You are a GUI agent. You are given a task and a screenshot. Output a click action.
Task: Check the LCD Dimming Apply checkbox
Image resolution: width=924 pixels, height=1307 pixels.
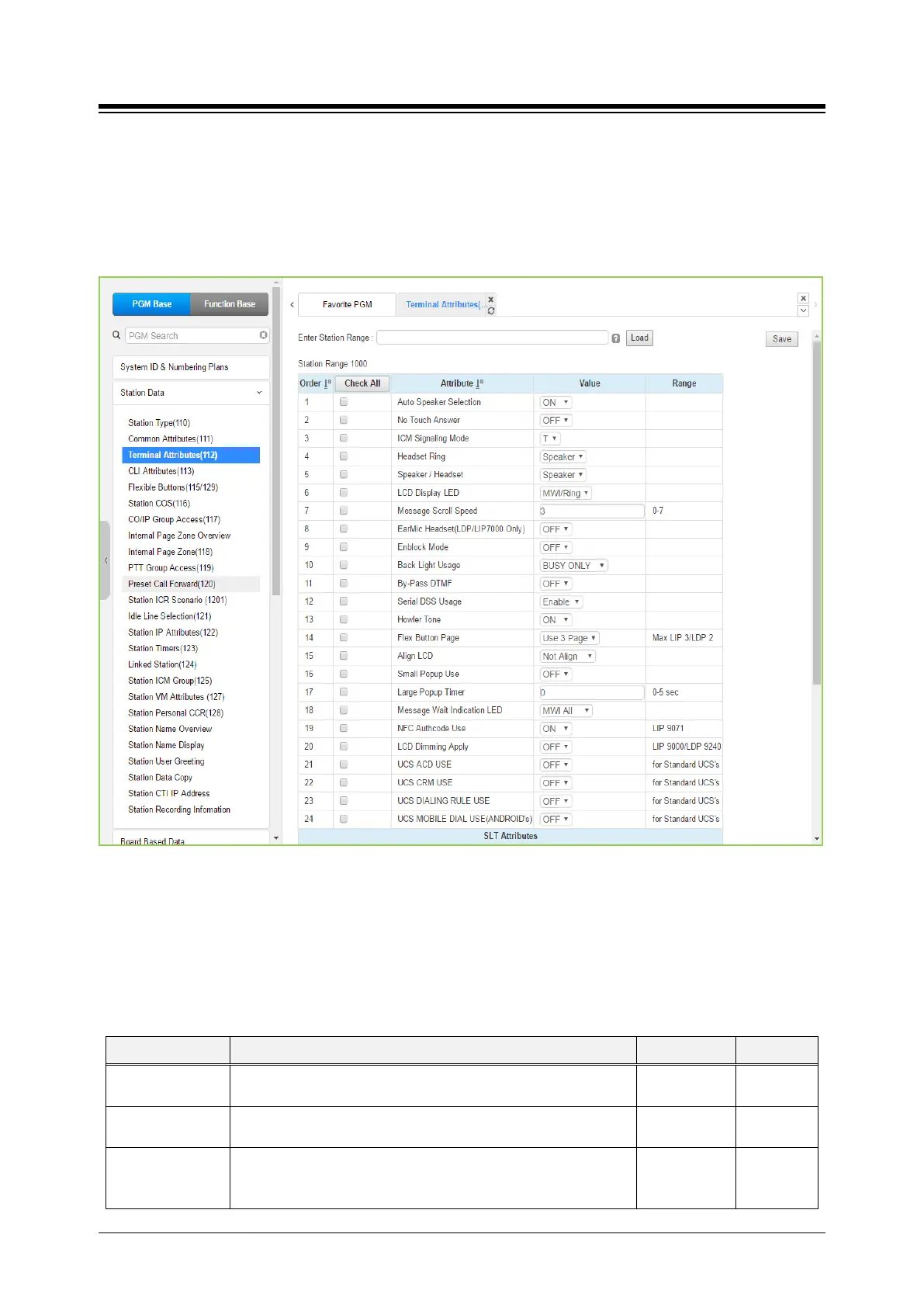point(344,747)
